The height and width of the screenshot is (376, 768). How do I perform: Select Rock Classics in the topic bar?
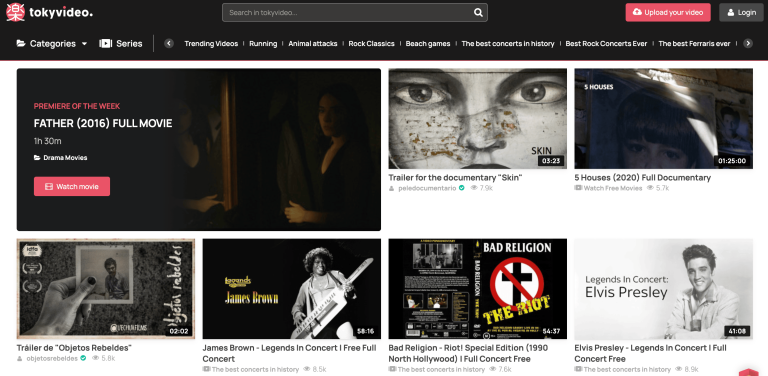(371, 44)
